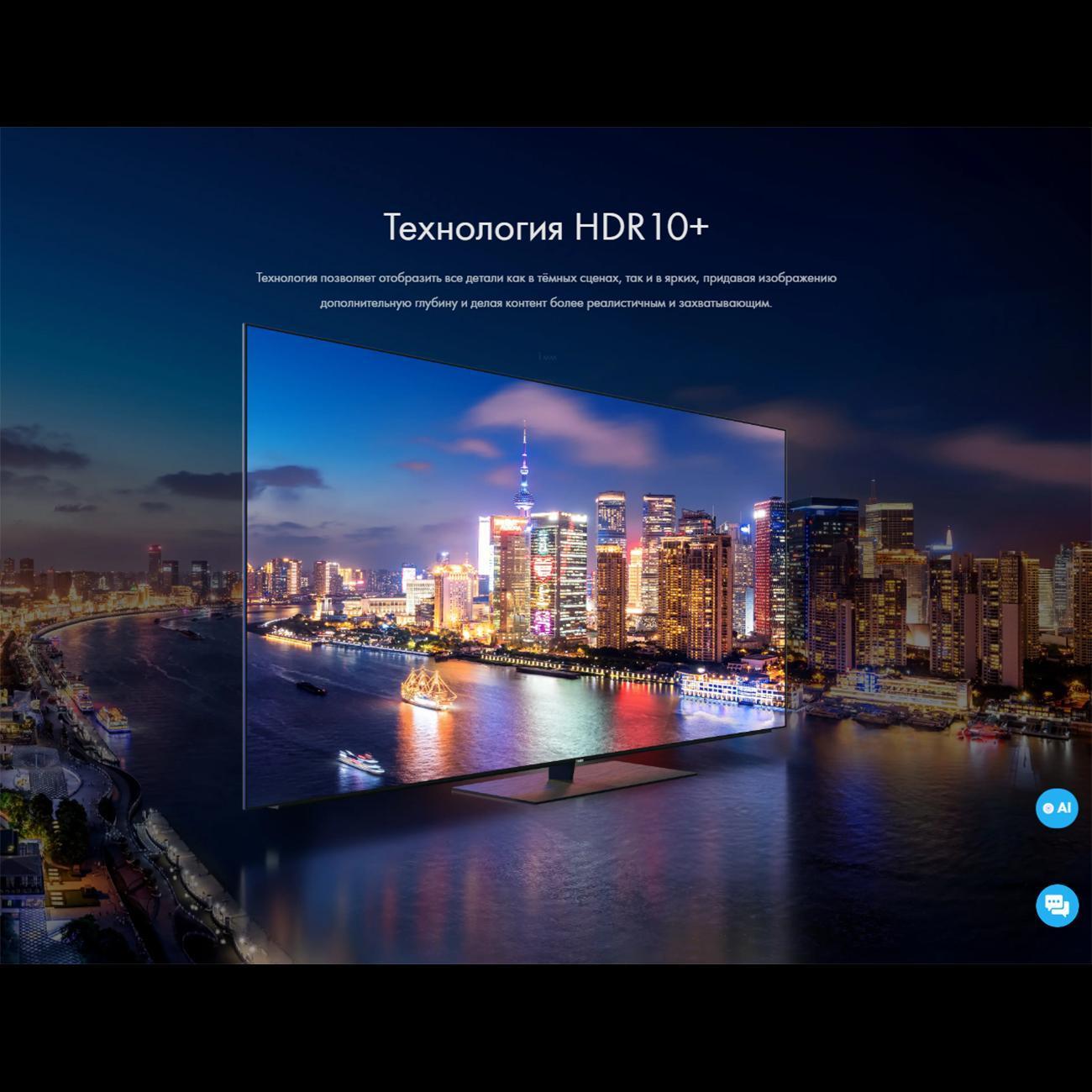Click the faint small label above the TV
The height and width of the screenshot is (1092, 1092).
[547, 357]
